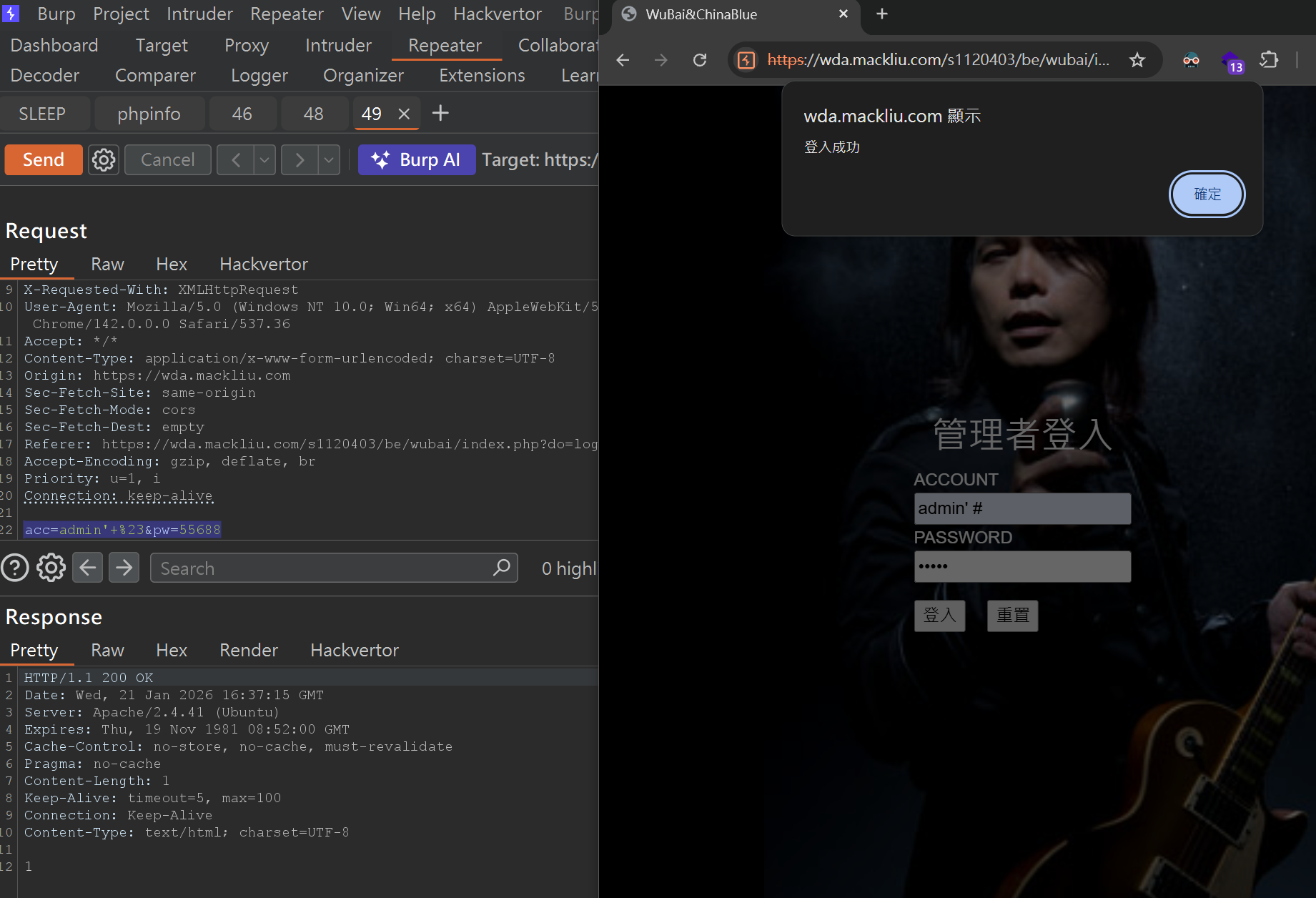The image size is (1316, 898).
Task: Select Repeater tab 48
Action: [314, 114]
